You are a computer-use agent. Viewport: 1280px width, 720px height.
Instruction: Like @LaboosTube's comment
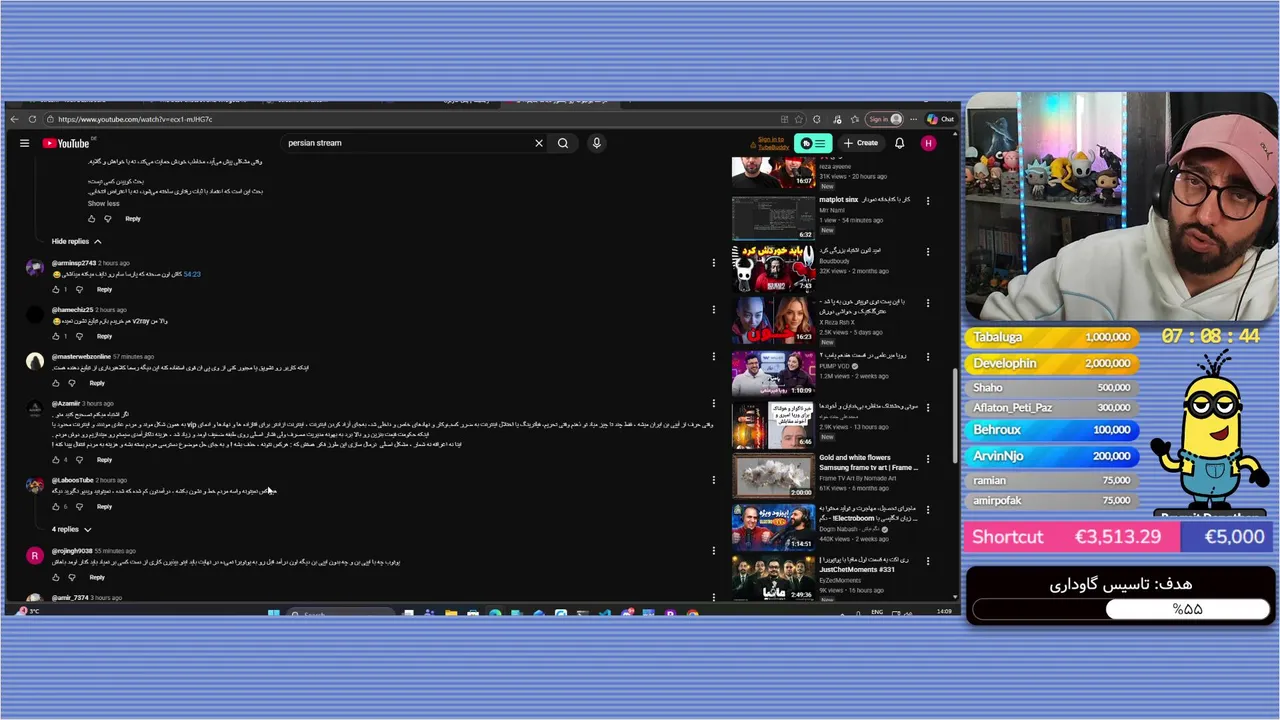pos(56,507)
